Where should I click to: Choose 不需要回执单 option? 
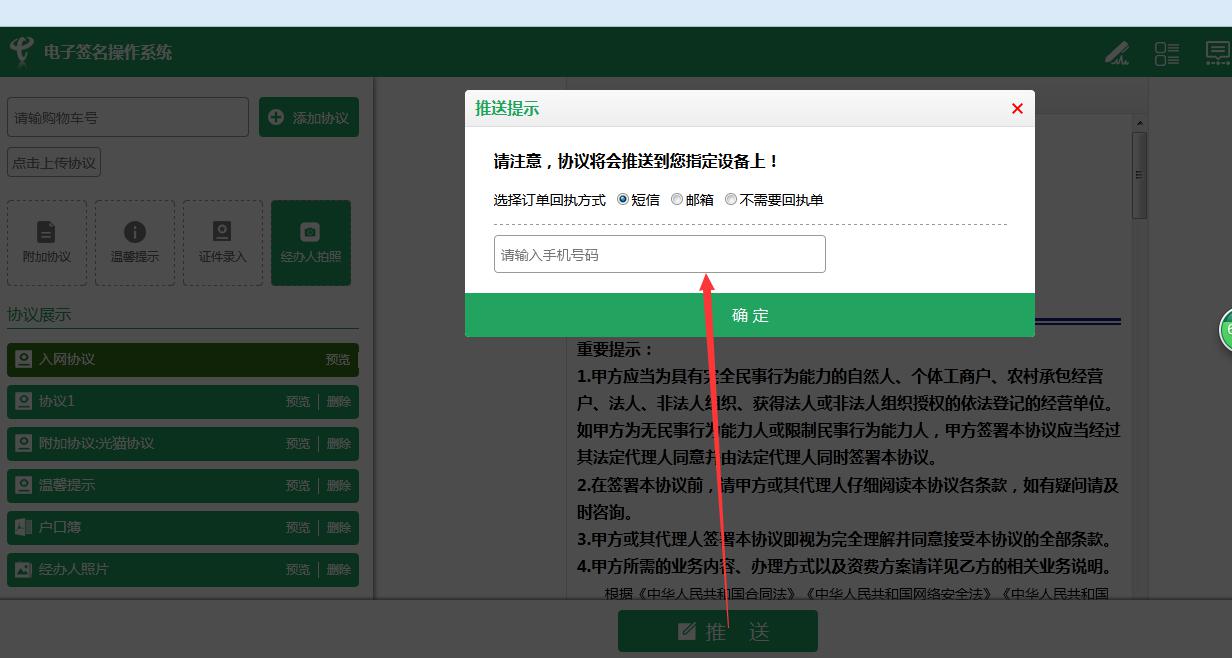tap(731, 200)
